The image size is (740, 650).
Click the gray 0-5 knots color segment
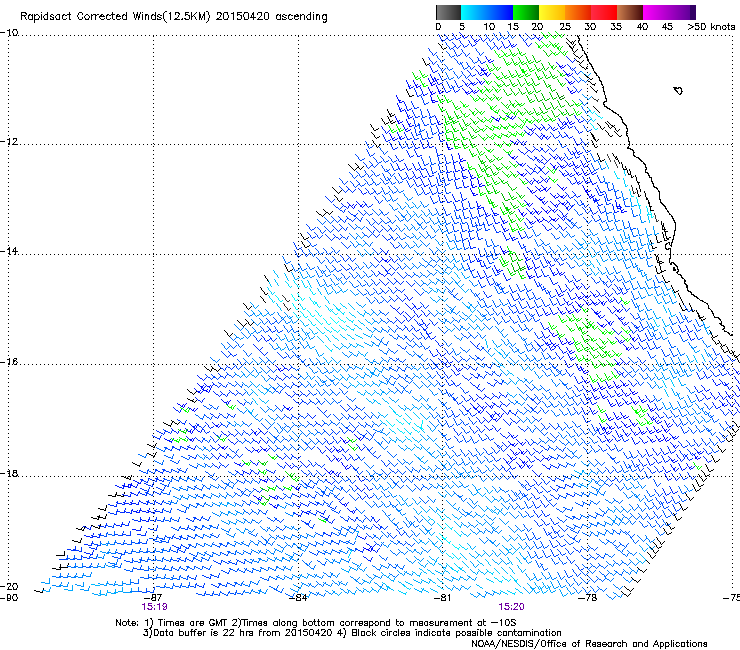(448, 12)
